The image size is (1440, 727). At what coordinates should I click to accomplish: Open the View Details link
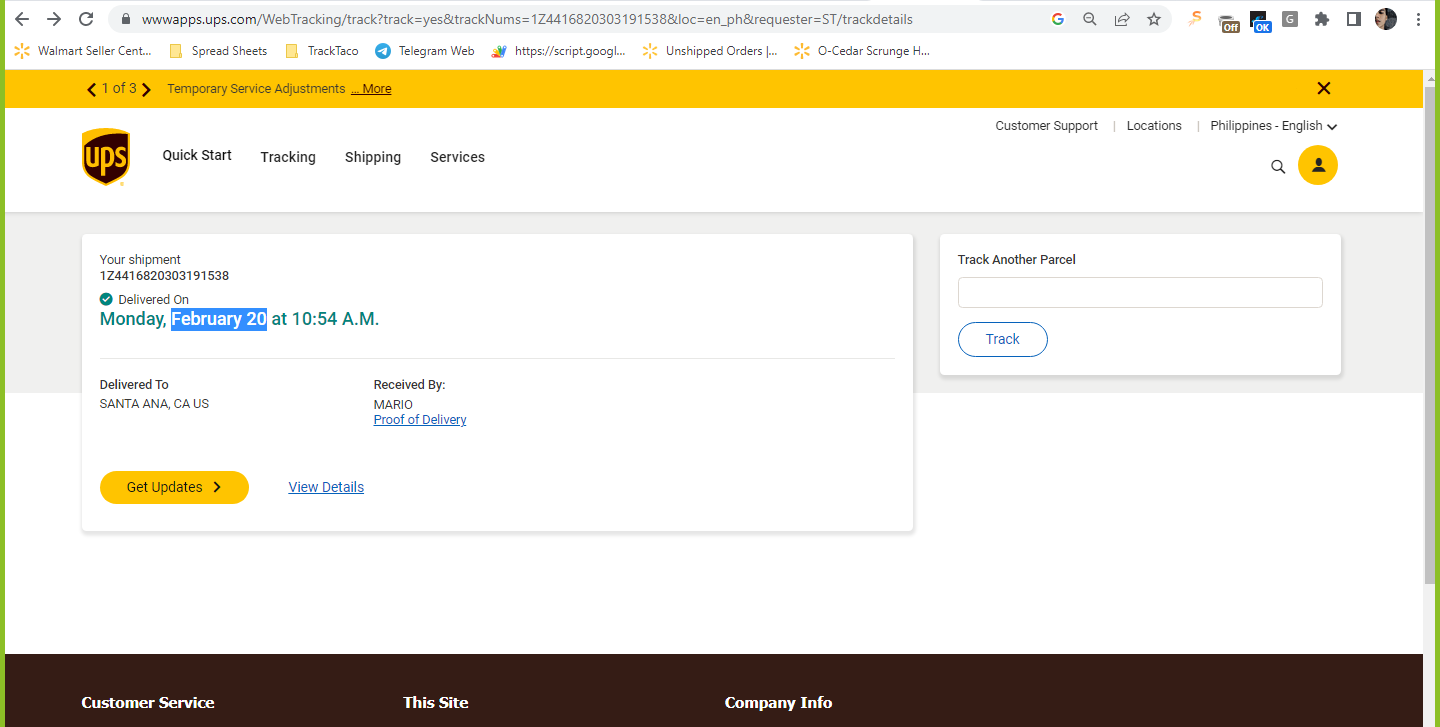326,487
